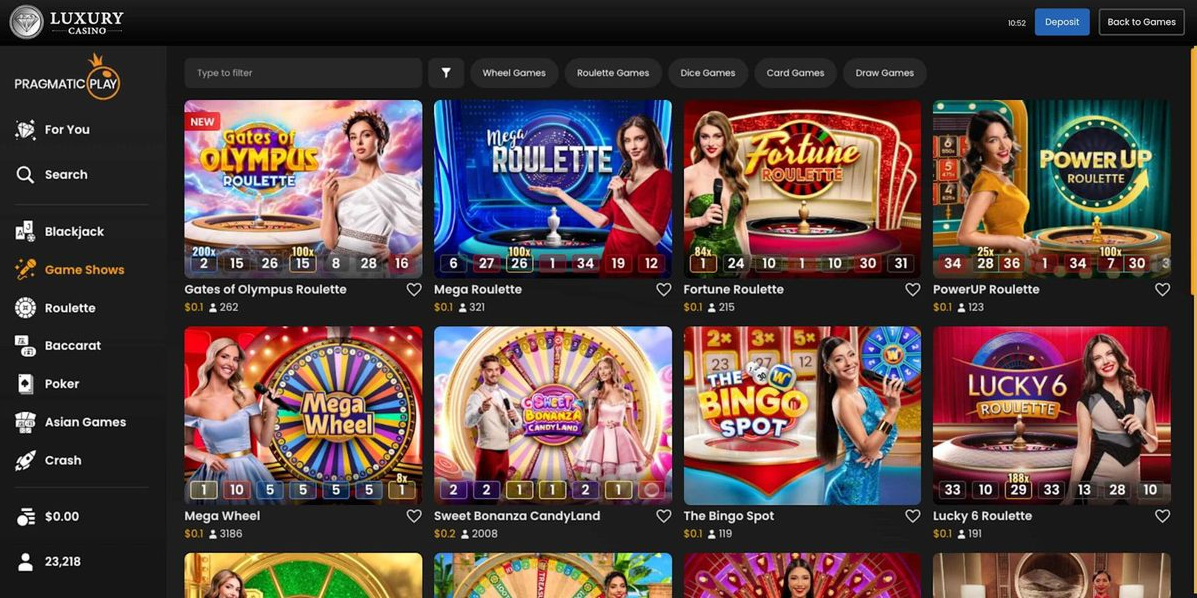Click the Sweet Bonanza CandyLand title text

[x=517, y=516]
